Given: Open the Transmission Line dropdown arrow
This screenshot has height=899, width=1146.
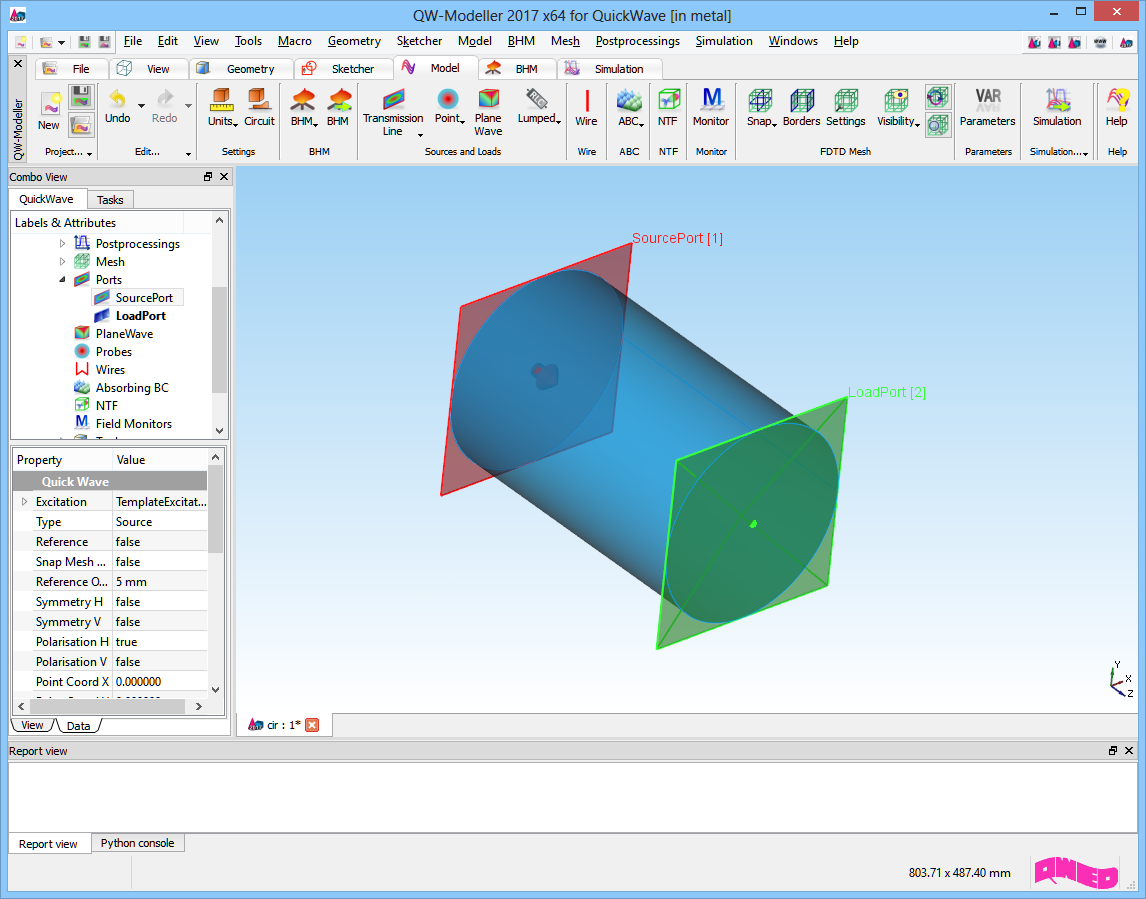Looking at the screenshot, I should [x=420, y=135].
